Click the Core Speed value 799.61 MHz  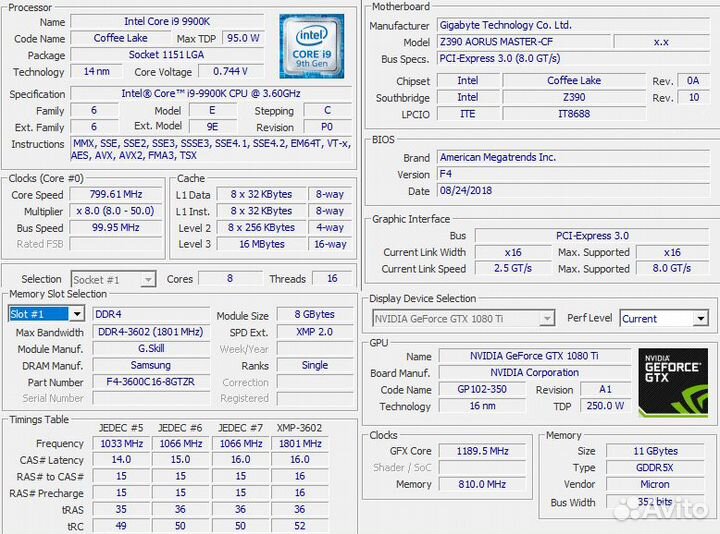pos(116,194)
